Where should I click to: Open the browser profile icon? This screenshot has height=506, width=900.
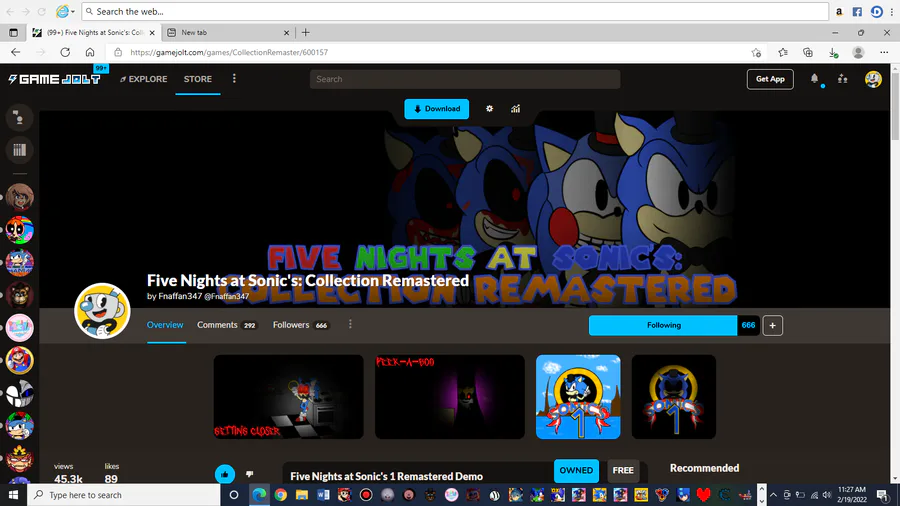click(x=858, y=52)
